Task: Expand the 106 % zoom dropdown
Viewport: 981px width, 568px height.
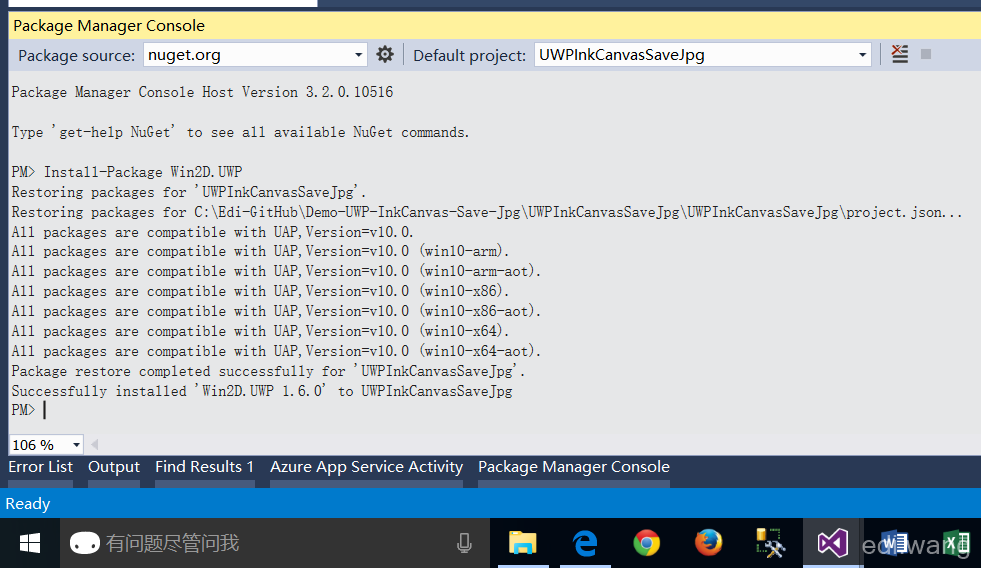Action: tap(76, 445)
